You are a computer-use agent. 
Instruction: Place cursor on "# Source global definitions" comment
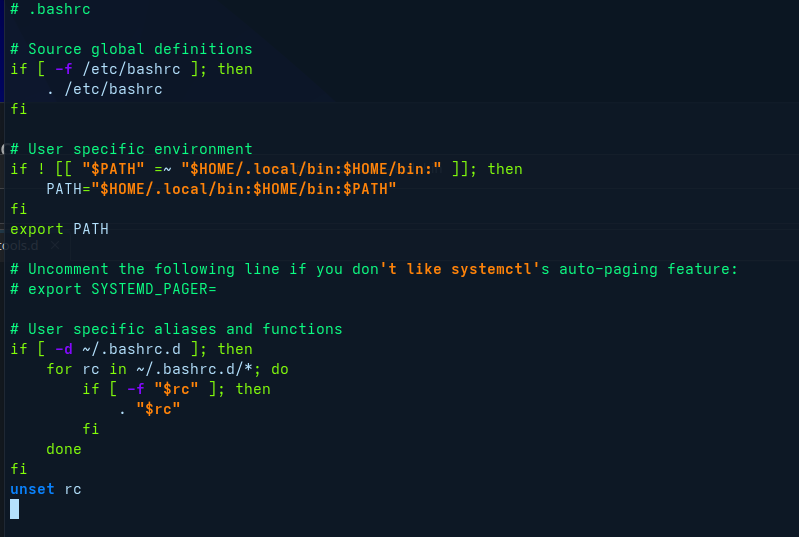[131, 49]
